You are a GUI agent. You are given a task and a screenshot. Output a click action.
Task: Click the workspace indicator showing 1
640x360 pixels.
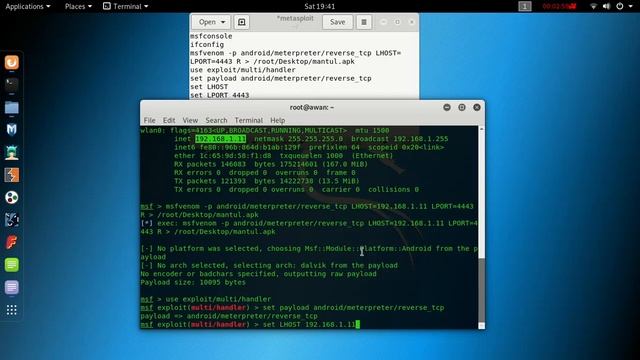pyautogui.click(x=525, y=6)
